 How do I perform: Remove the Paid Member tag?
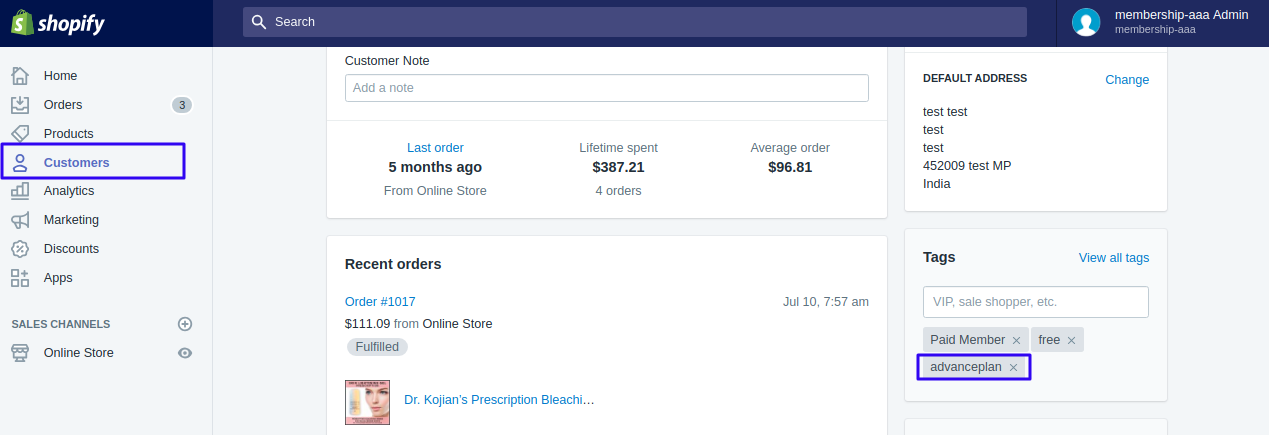click(1016, 340)
